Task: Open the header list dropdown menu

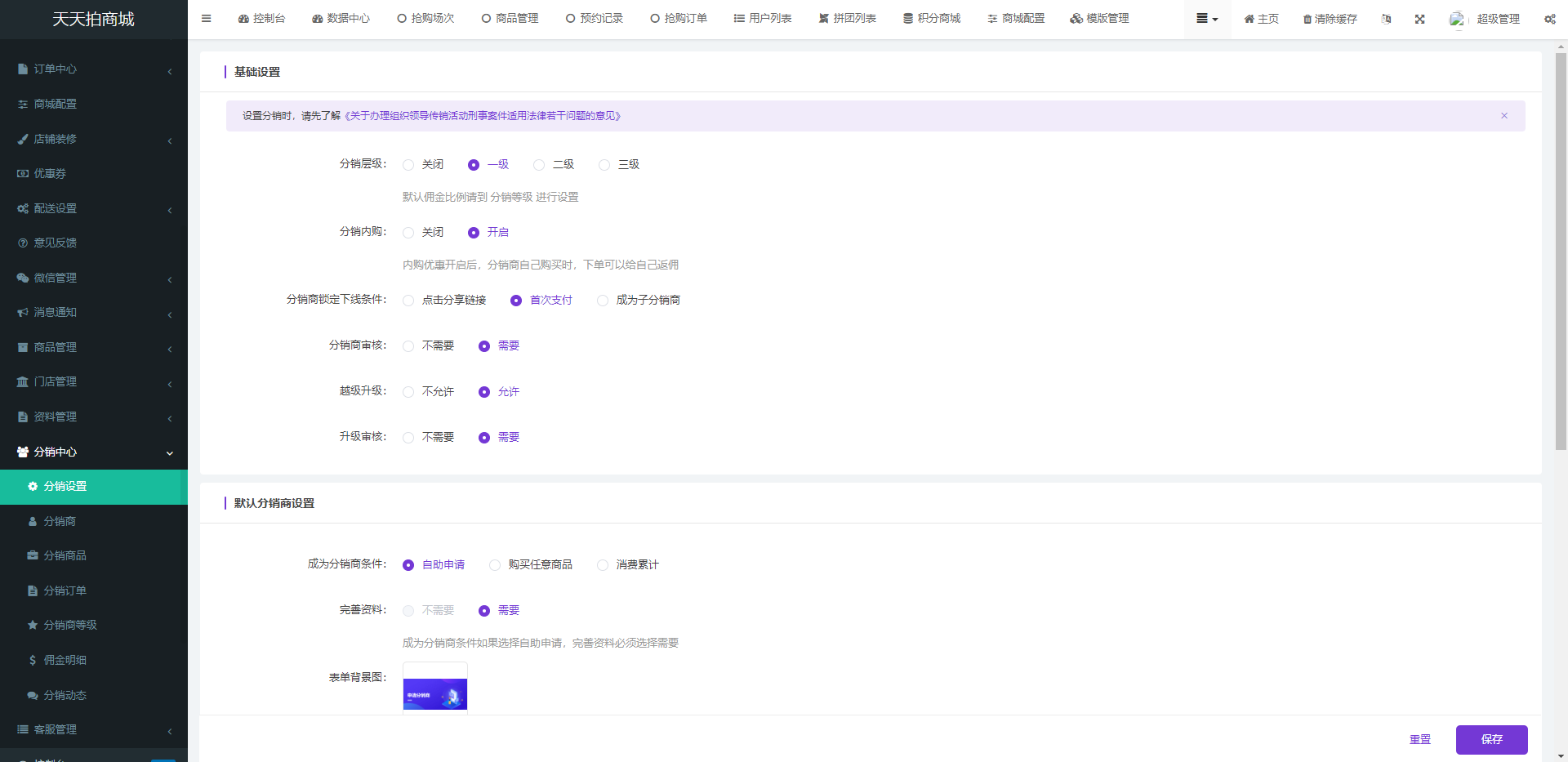Action: click(1206, 19)
